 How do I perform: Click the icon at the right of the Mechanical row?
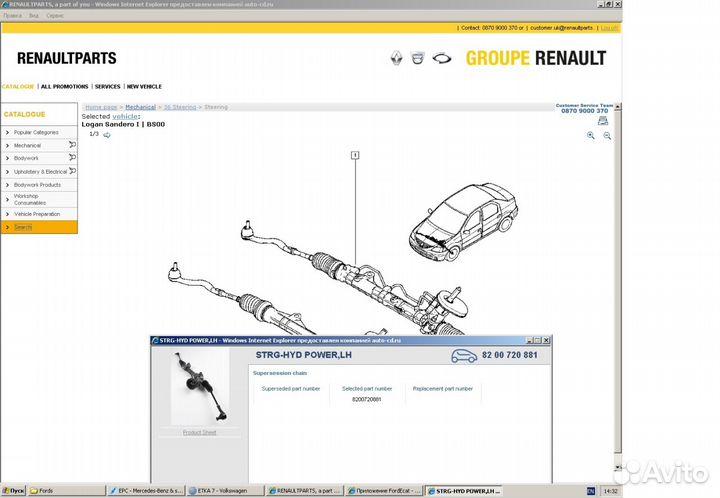coord(72,145)
